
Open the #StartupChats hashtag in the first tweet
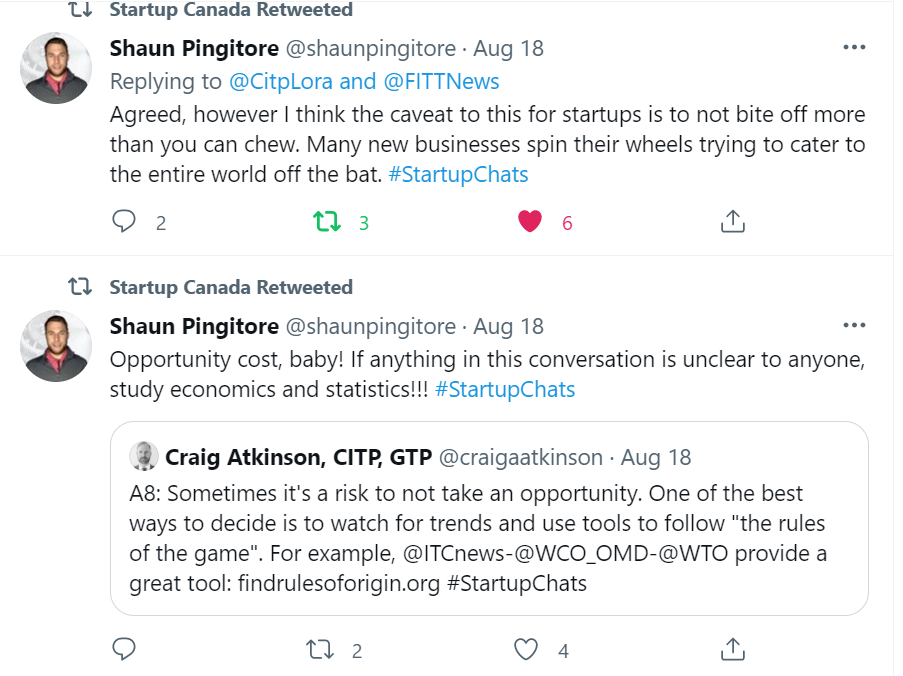(x=458, y=174)
